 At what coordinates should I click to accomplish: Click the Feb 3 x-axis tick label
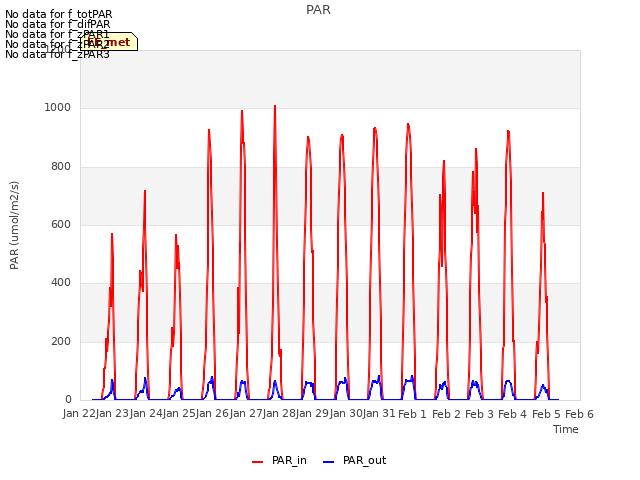coord(479,414)
